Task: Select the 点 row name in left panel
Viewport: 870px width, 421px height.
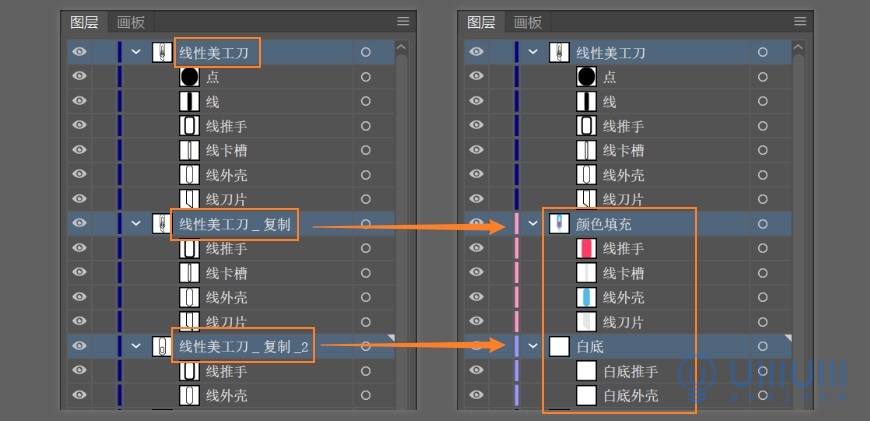Action: pyautogui.click(x=213, y=77)
